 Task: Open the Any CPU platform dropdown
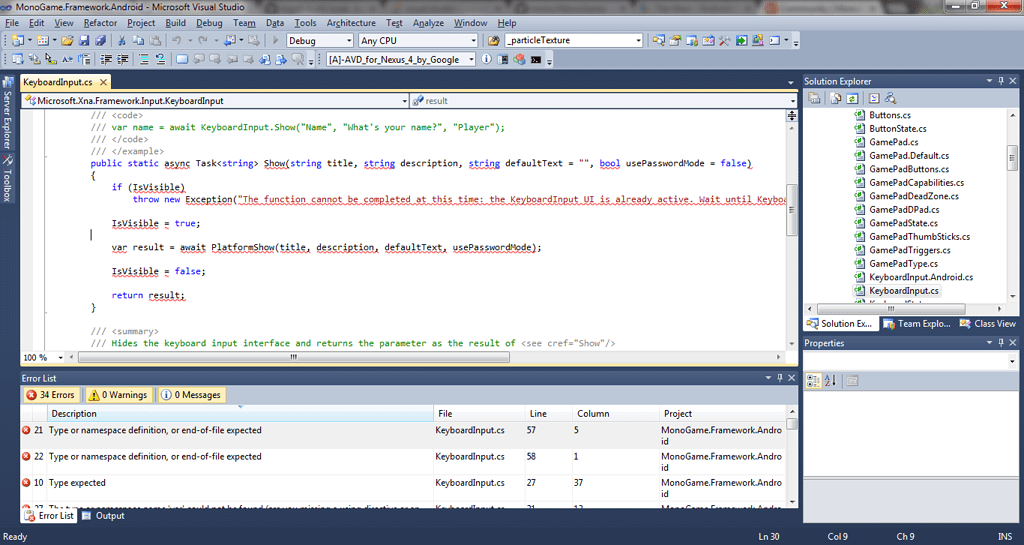coord(474,41)
